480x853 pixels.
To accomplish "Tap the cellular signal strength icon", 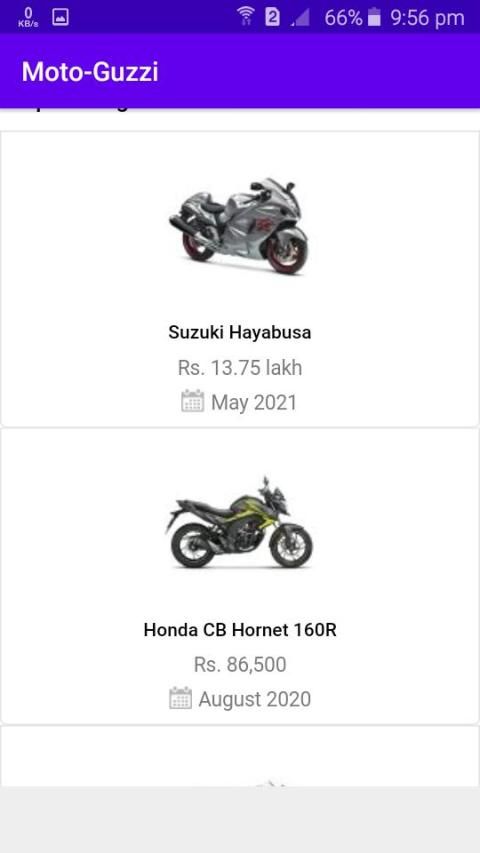I will (300, 17).
